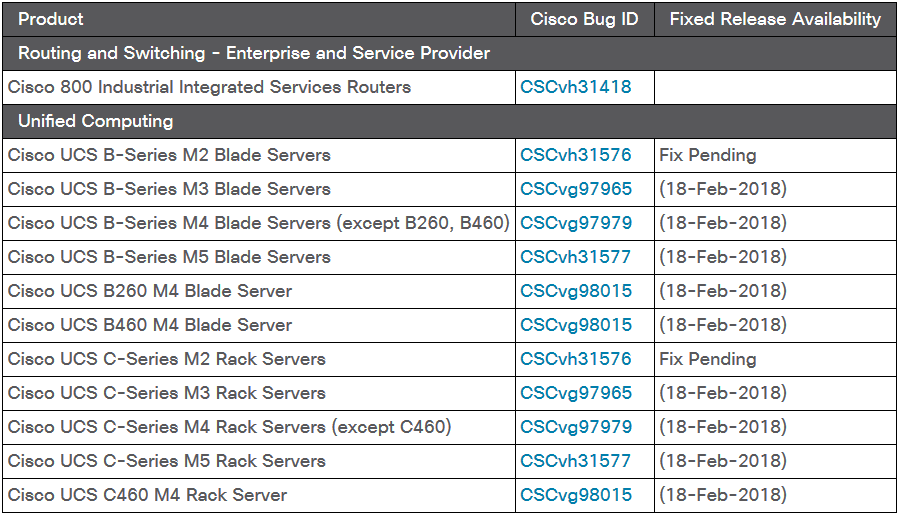This screenshot has width=900, height=516.
Task: Open CSCvg98015 link for UCS B260 M4
Action: point(576,291)
